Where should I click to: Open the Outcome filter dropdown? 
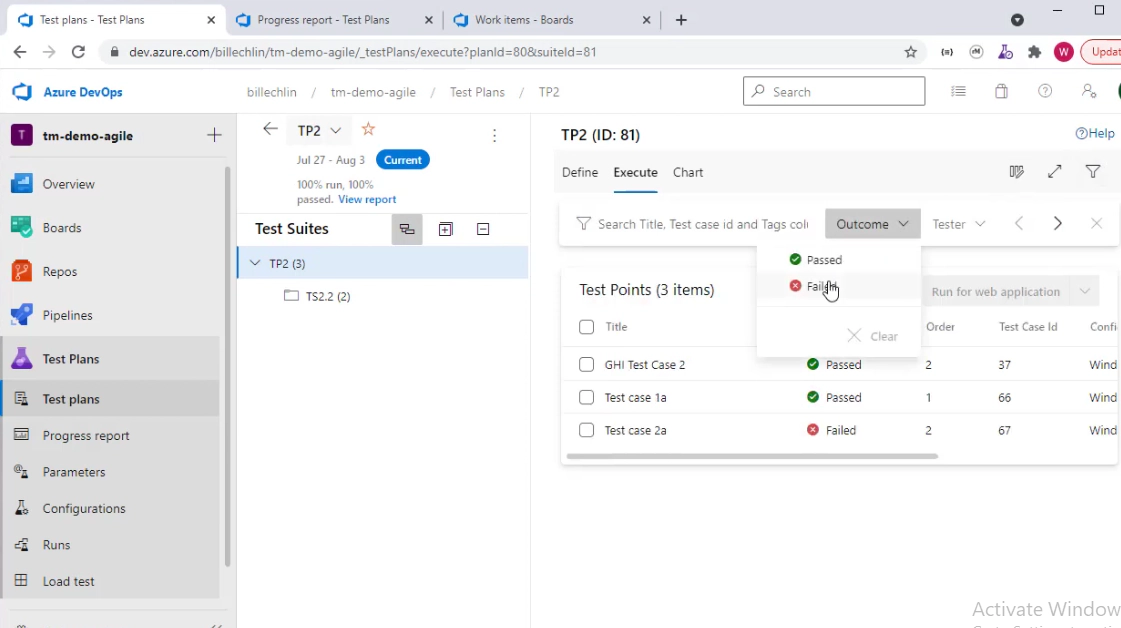point(872,224)
